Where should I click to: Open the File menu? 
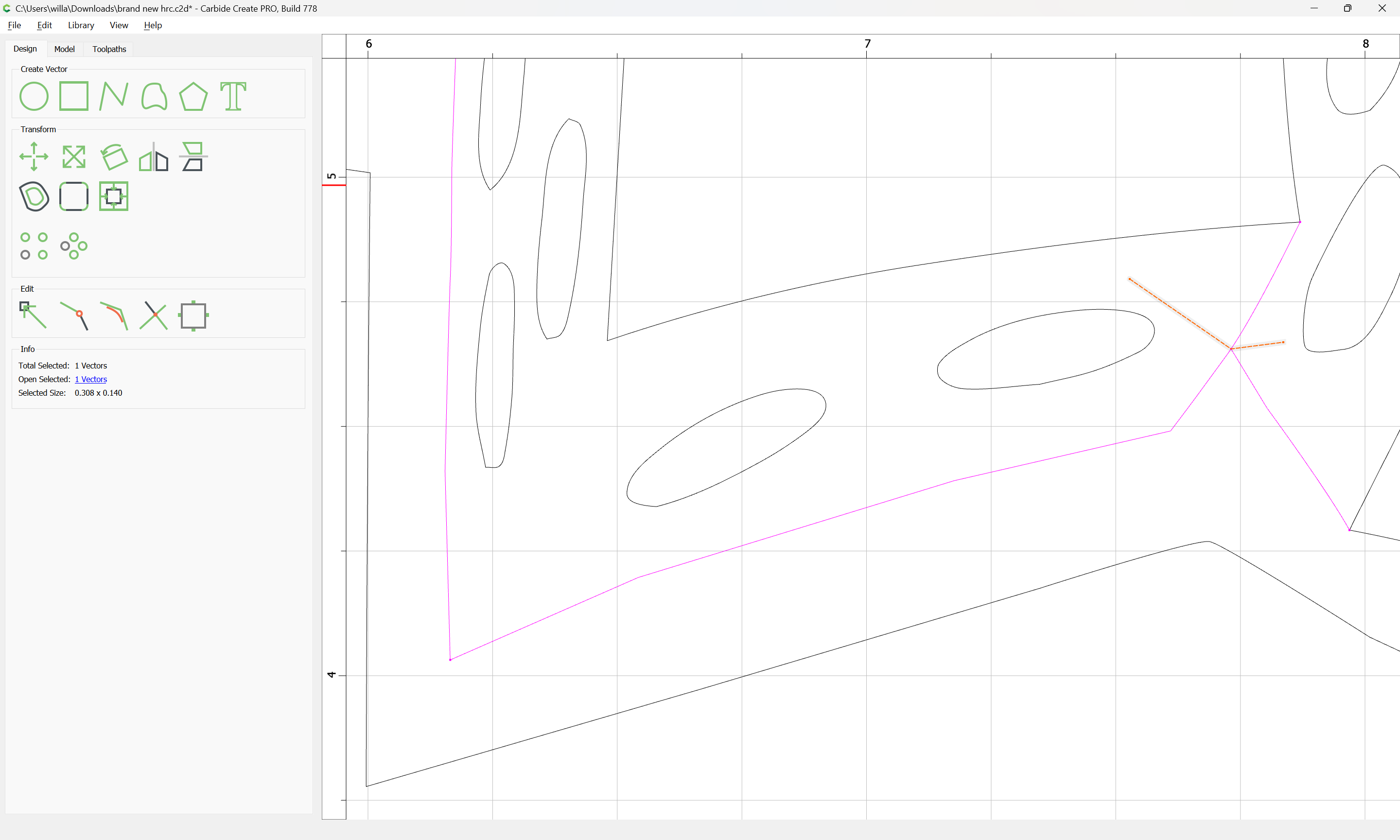15,25
